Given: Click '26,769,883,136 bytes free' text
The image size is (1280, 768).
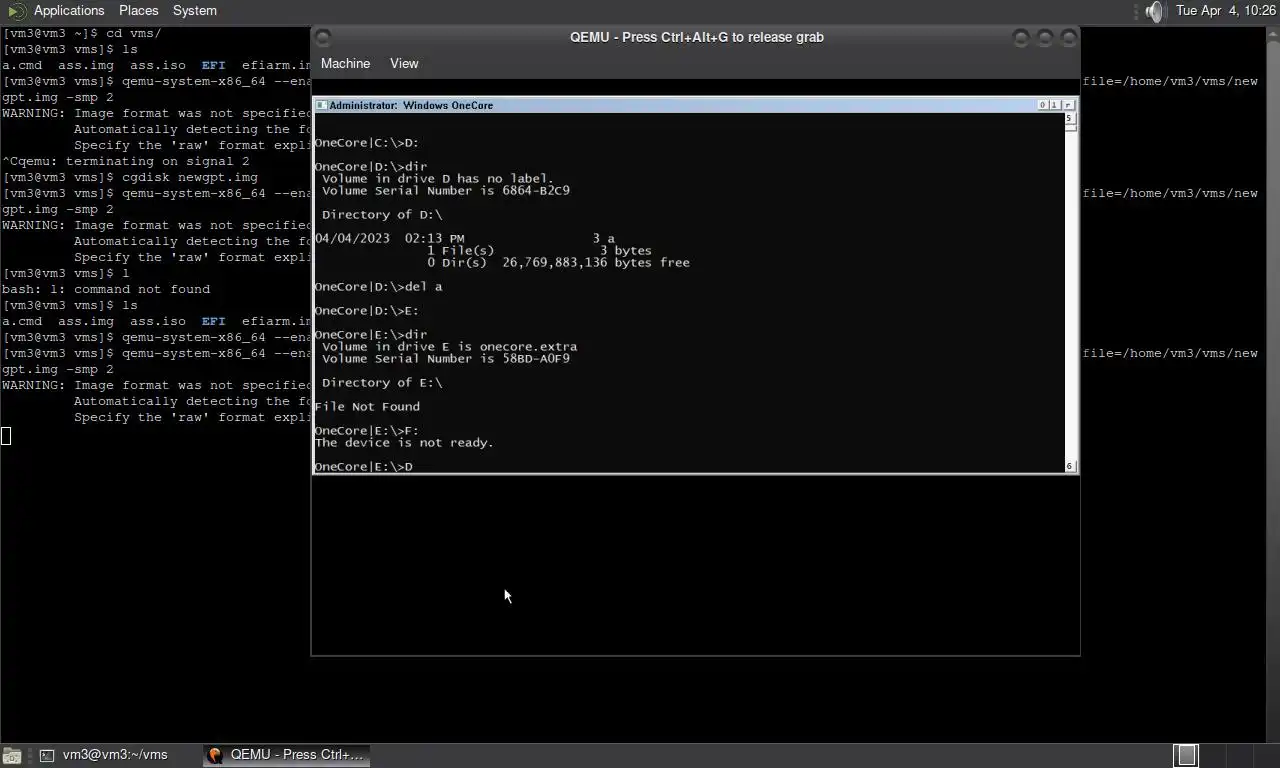Looking at the screenshot, I should coord(596,262).
